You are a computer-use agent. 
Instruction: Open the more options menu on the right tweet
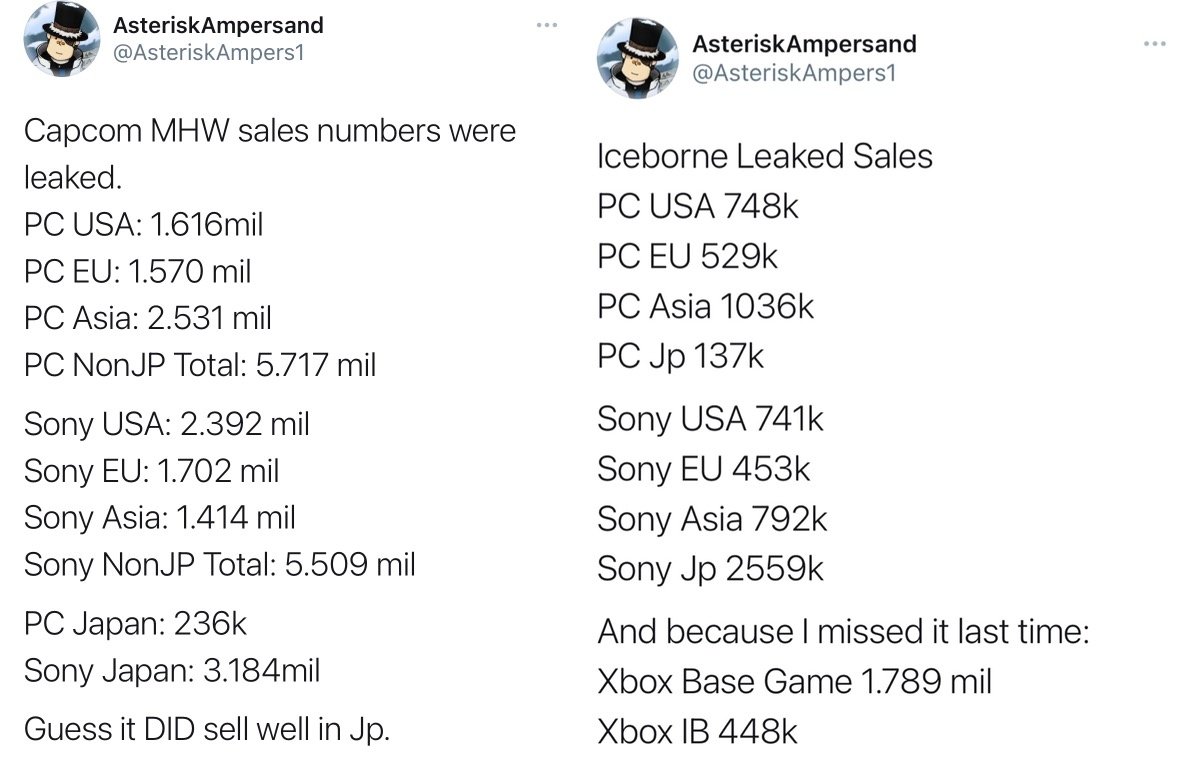(1154, 45)
